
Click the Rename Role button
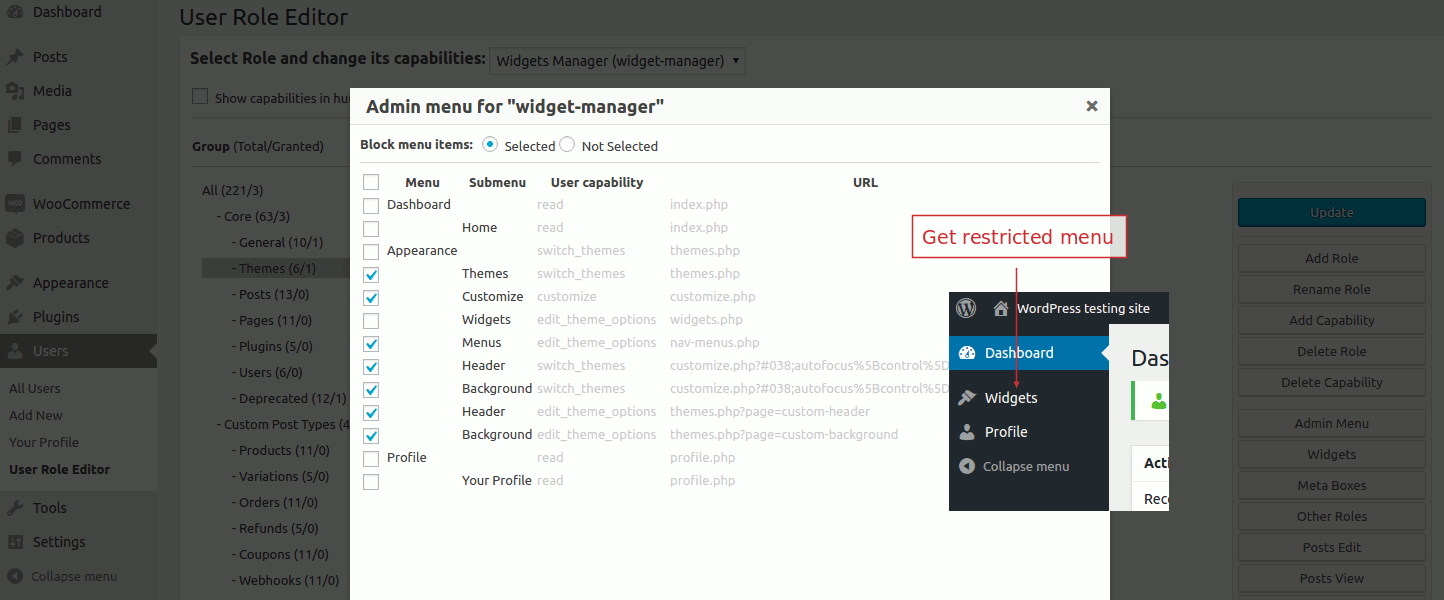[1332, 289]
